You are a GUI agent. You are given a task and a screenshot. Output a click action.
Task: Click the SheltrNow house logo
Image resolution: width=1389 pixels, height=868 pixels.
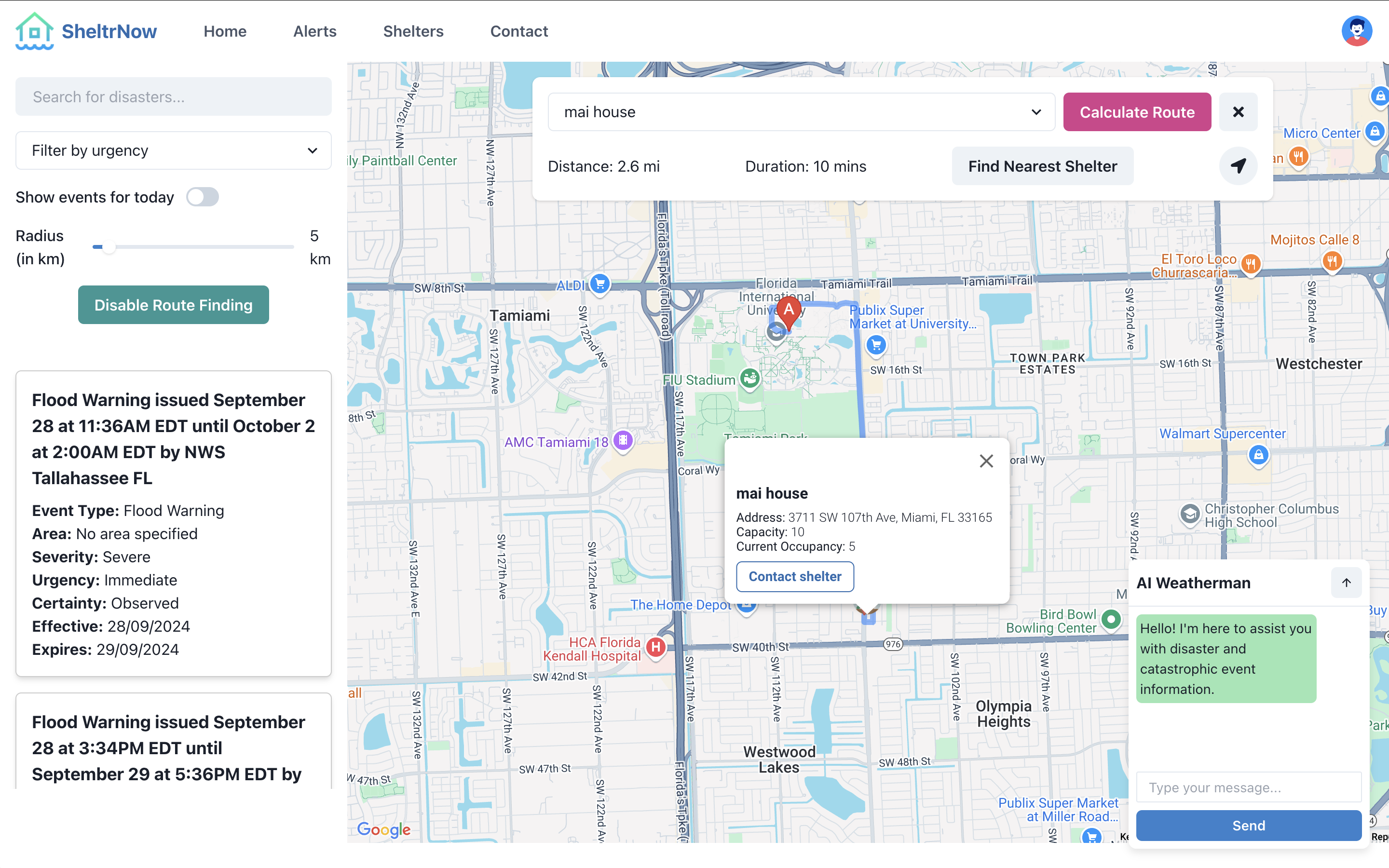point(34,31)
